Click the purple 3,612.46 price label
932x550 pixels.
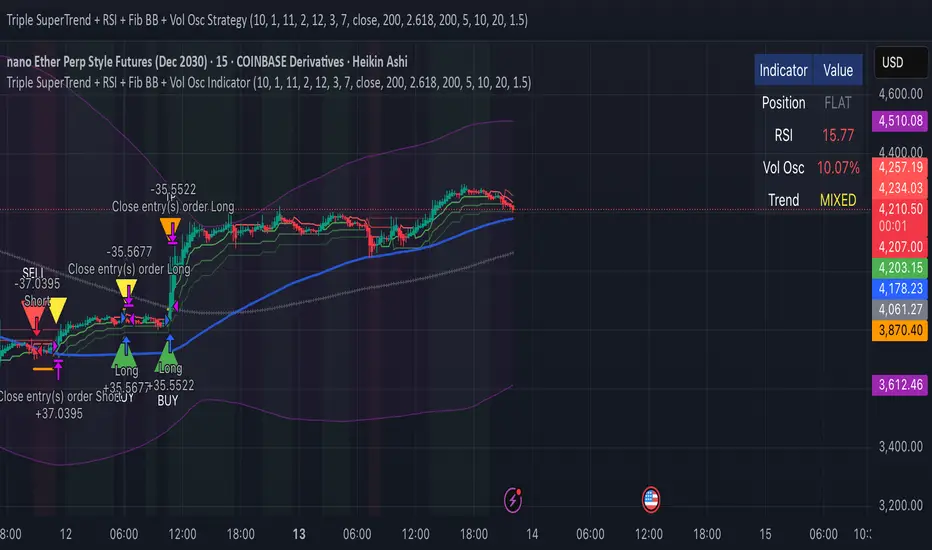pyautogui.click(x=900, y=385)
